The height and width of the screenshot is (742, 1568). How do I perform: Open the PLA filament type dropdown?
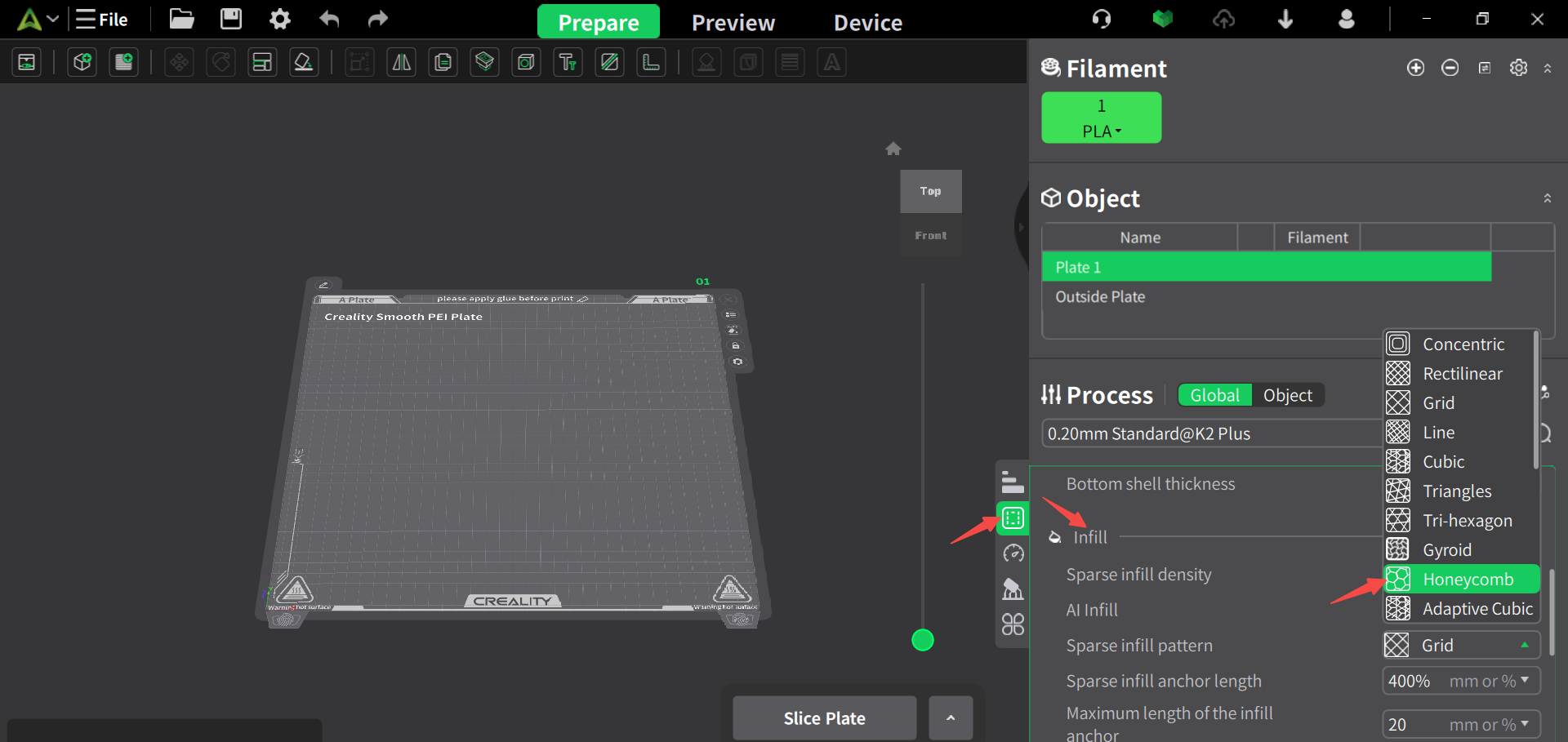[1101, 131]
